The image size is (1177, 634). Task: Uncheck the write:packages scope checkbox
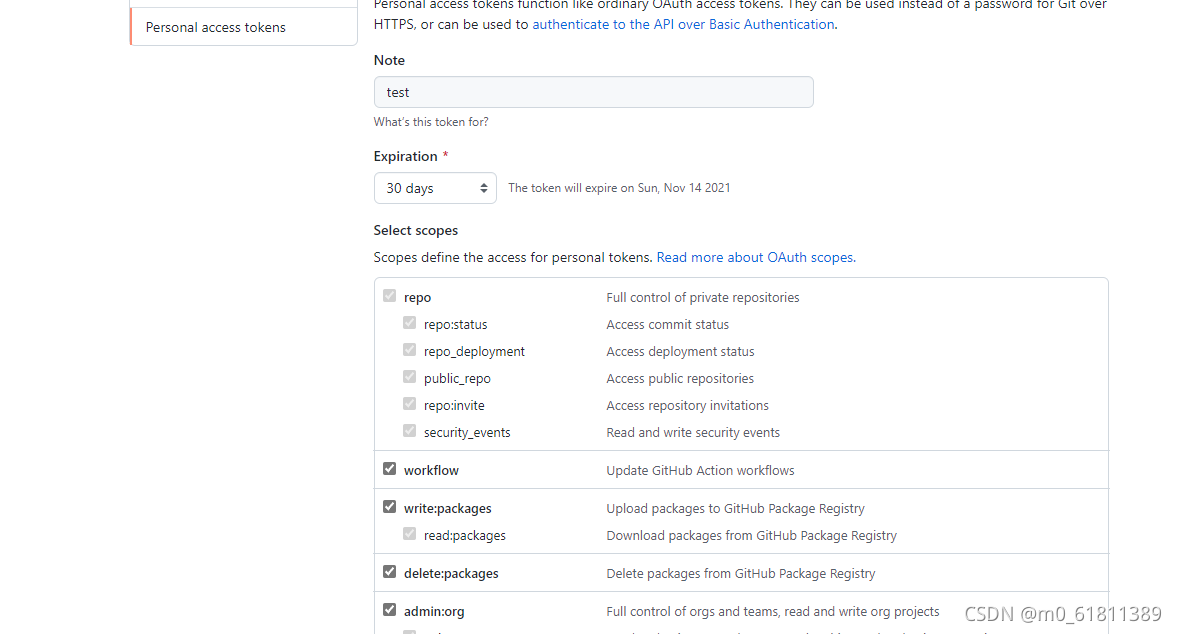(389, 507)
